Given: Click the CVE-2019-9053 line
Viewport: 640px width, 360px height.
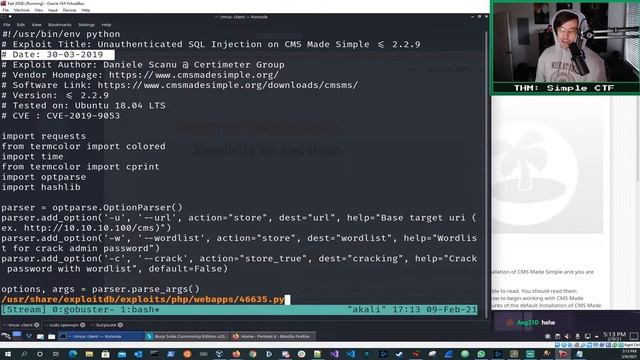Looking at the screenshot, I should (x=61, y=116).
